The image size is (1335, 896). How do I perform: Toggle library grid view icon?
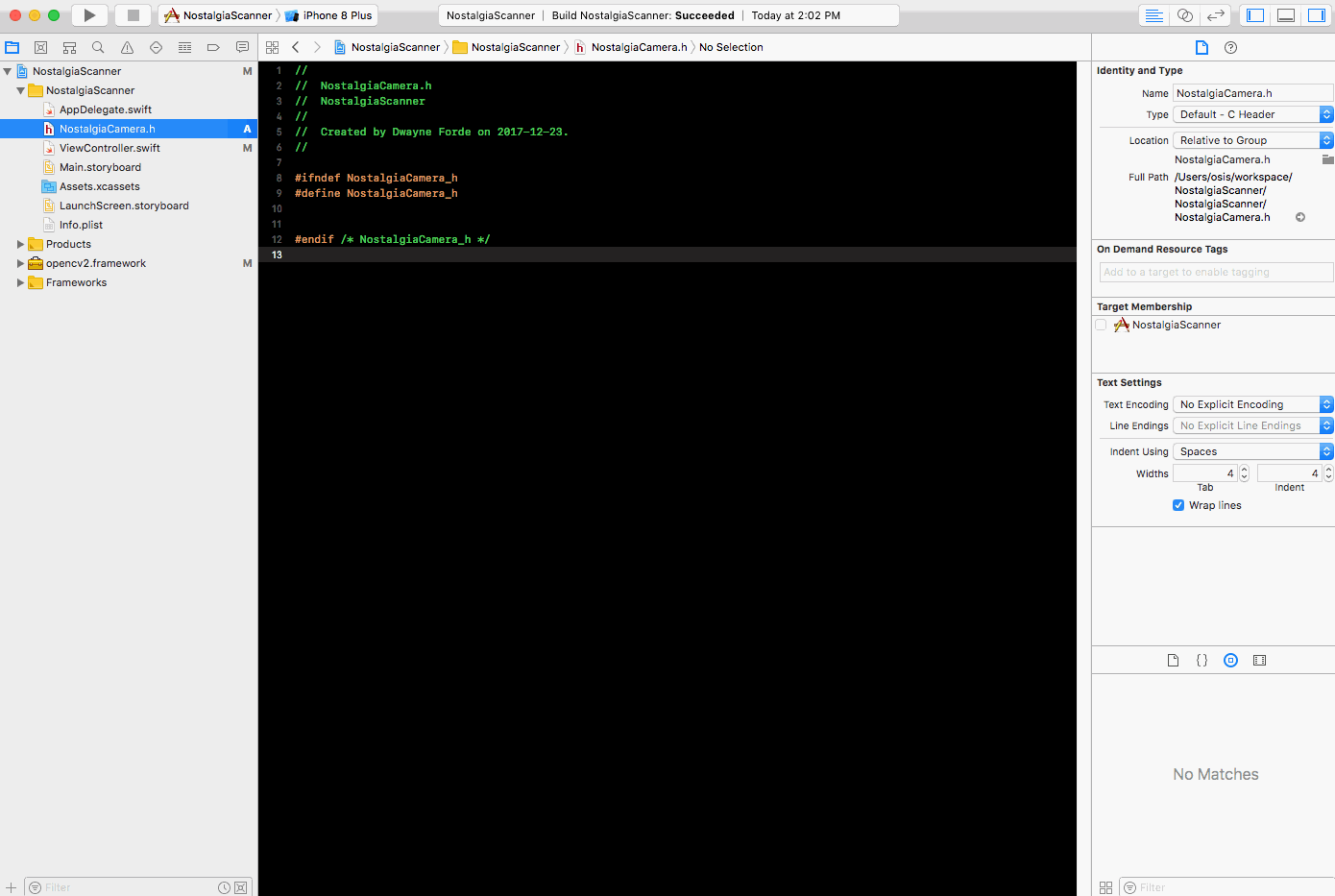(1105, 887)
